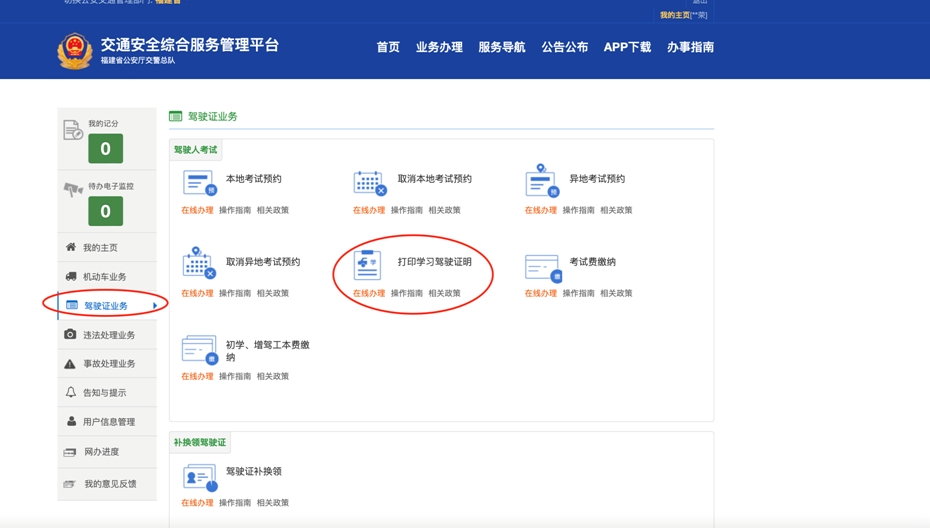Image resolution: width=930 pixels, height=528 pixels.
Task: Go to 首页 in top navigation
Action: (388, 47)
